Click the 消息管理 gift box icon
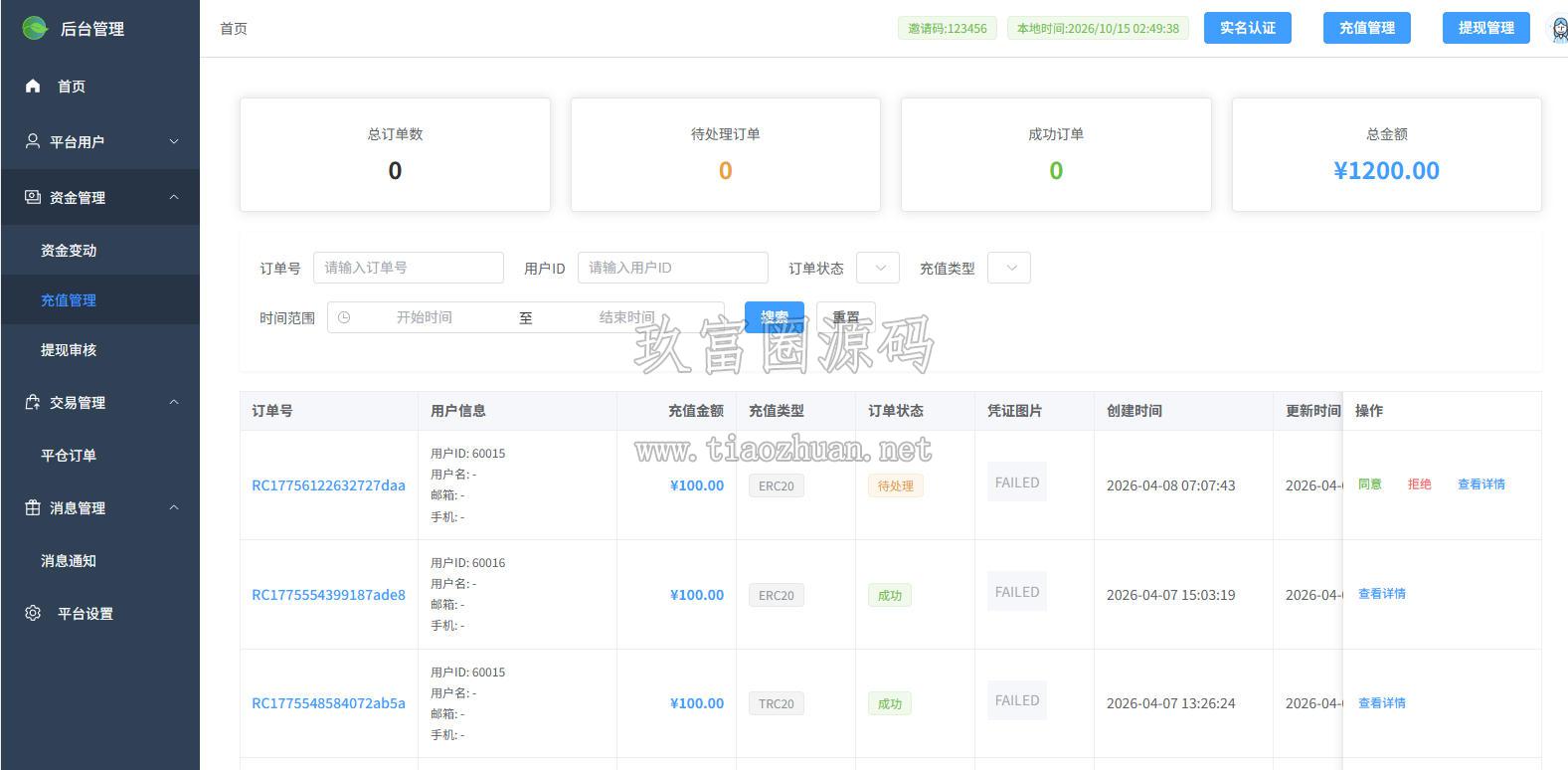The image size is (1568, 770). 33,507
